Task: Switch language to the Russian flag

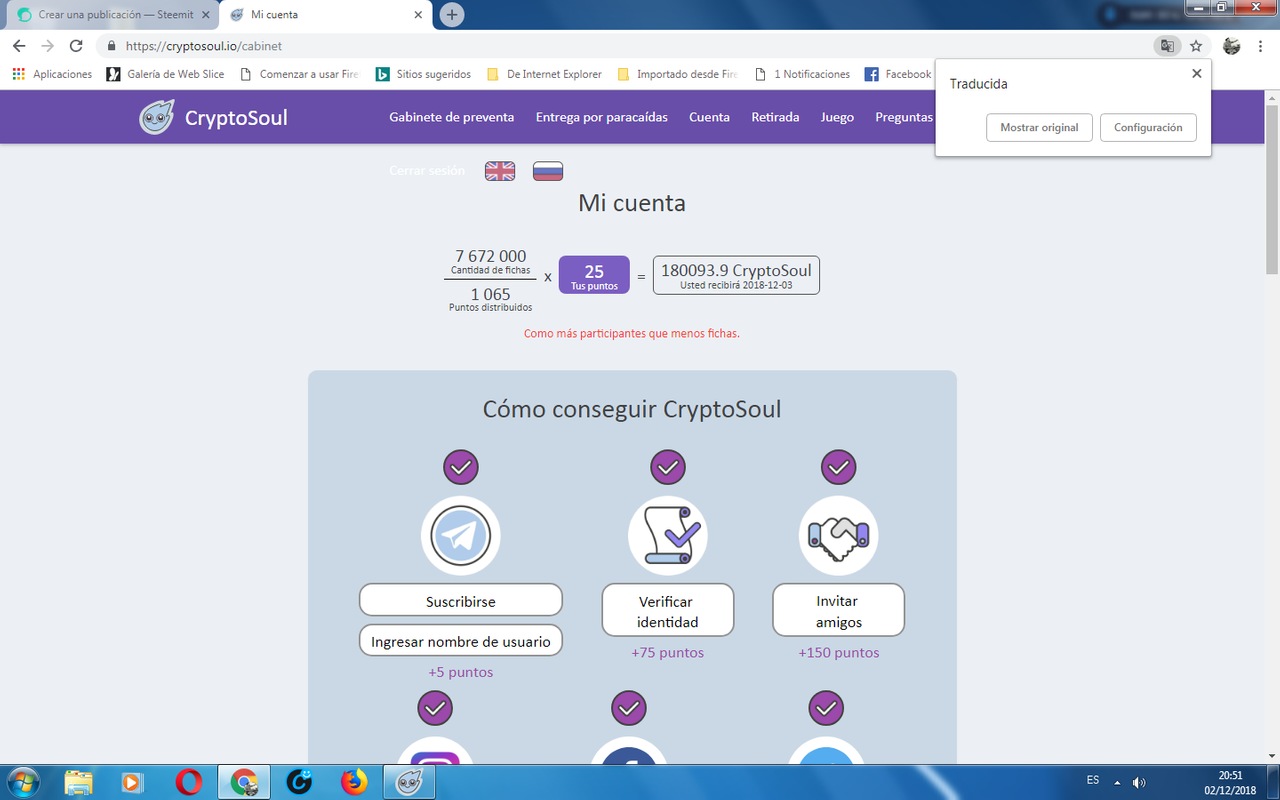Action: [548, 171]
